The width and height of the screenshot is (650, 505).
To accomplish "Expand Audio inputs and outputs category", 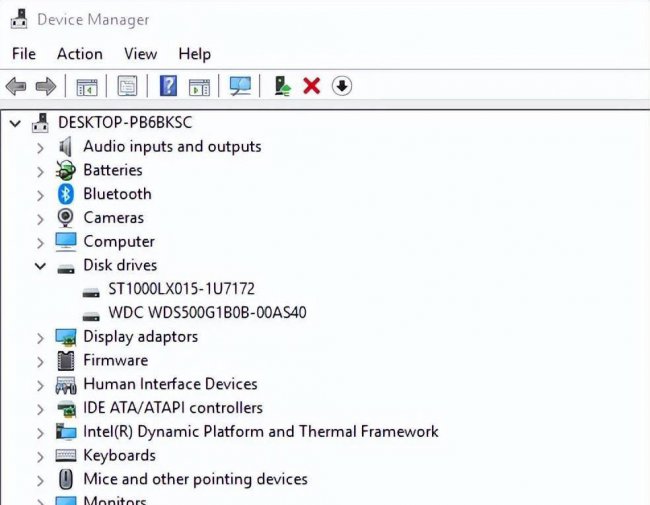I will (x=40, y=148).
